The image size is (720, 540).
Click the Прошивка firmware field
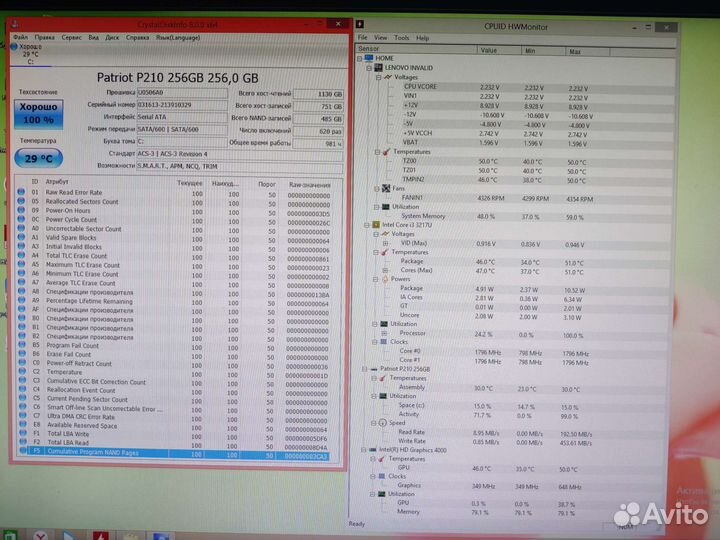[182, 92]
